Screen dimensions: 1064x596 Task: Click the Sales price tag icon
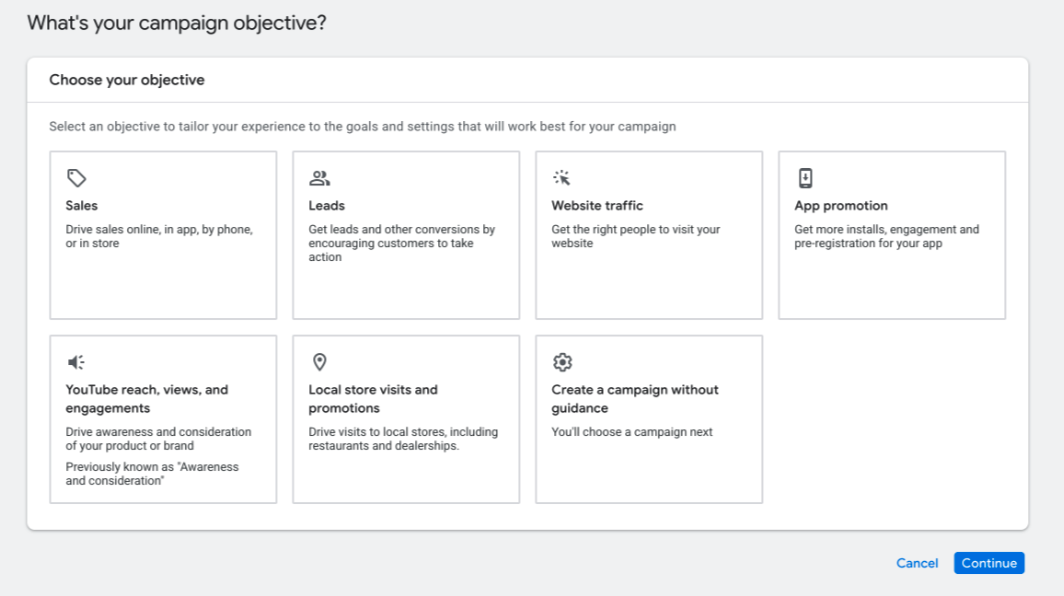[x=76, y=178]
